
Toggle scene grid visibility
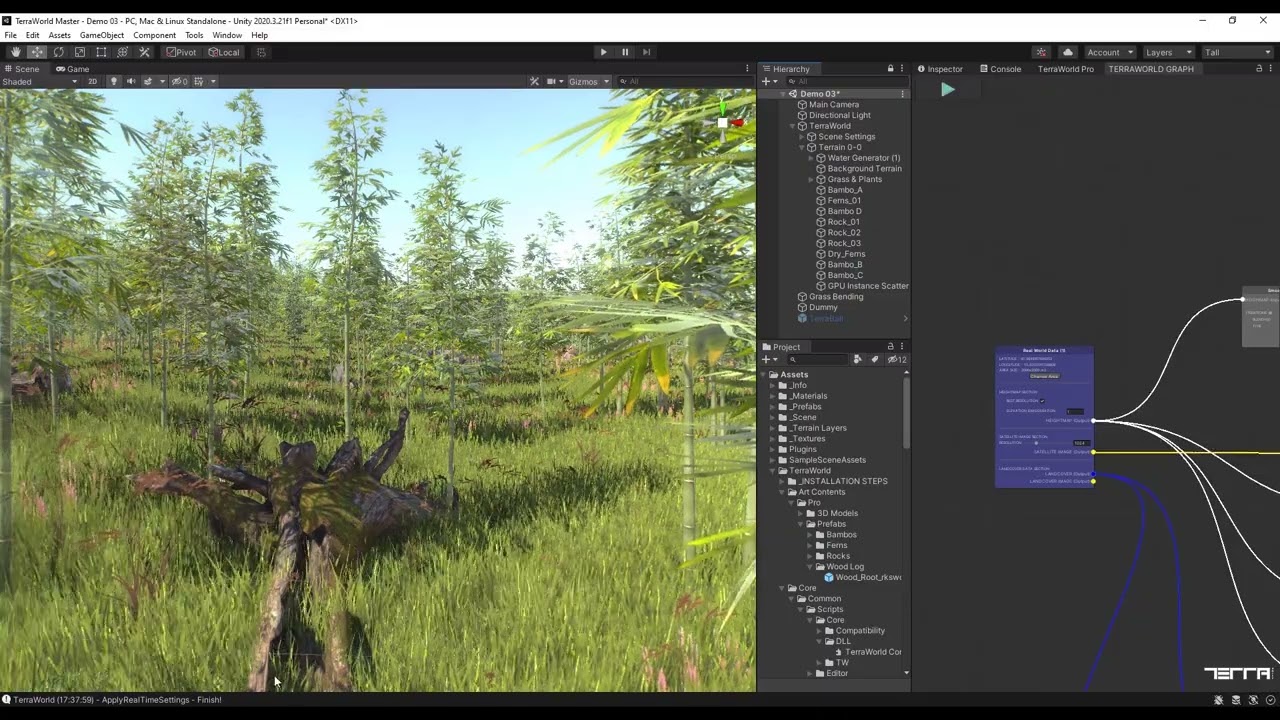(199, 81)
